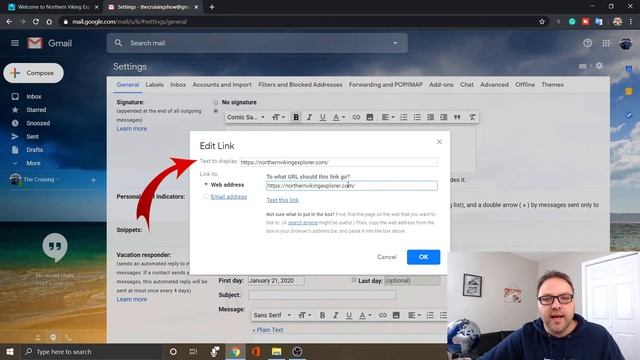Open search options dropdown arrow
The height and width of the screenshot is (360, 640).
(395, 43)
